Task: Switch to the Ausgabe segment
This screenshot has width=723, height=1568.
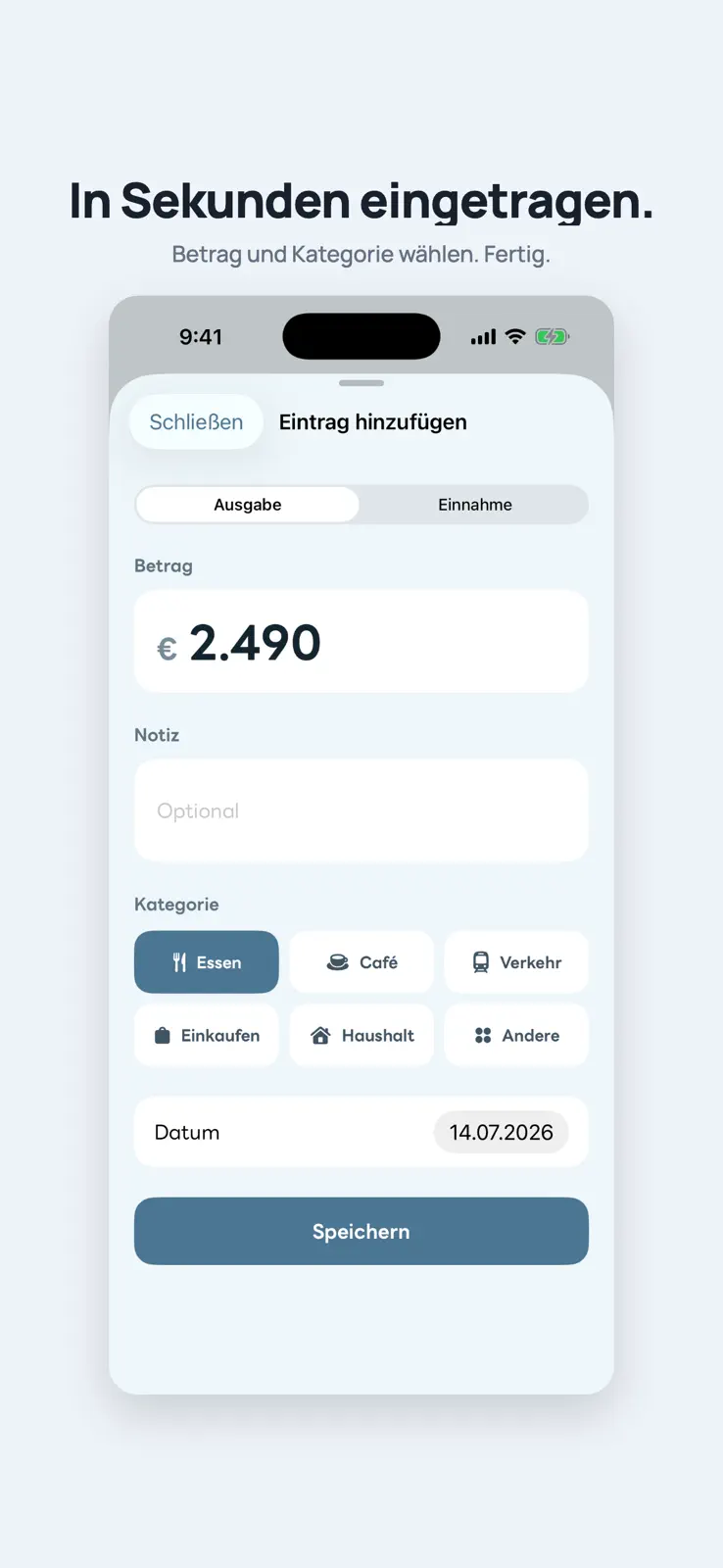Action: (248, 505)
